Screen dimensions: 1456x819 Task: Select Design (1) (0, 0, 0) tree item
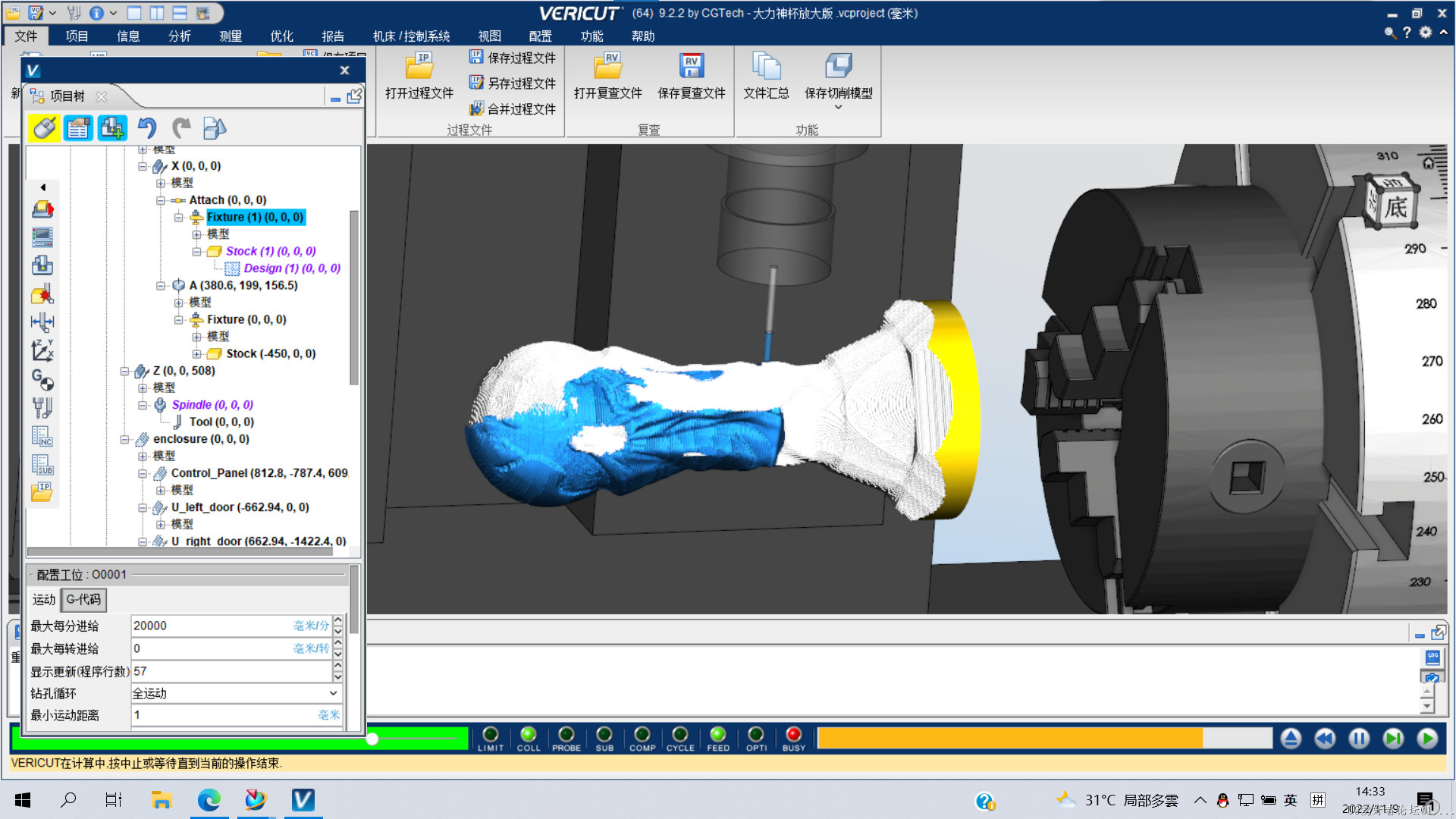(x=292, y=268)
